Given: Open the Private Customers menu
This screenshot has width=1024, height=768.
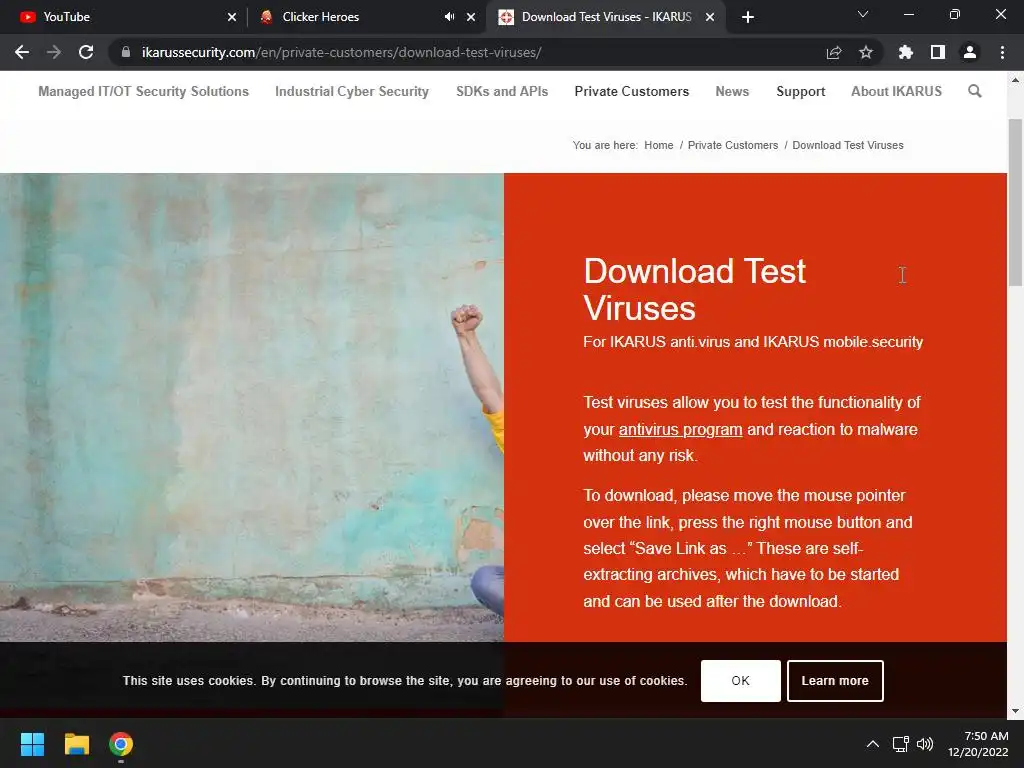Looking at the screenshot, I should click(632, 91).
